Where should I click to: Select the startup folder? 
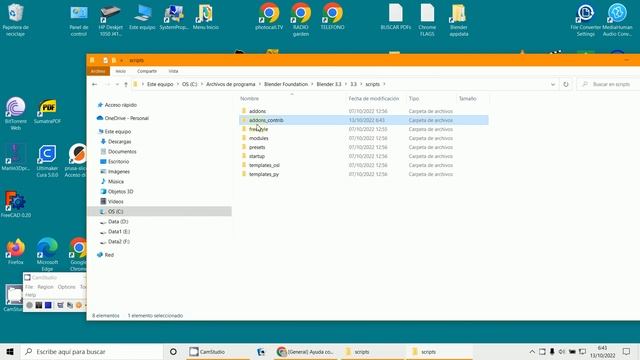(x=257, y=156)
